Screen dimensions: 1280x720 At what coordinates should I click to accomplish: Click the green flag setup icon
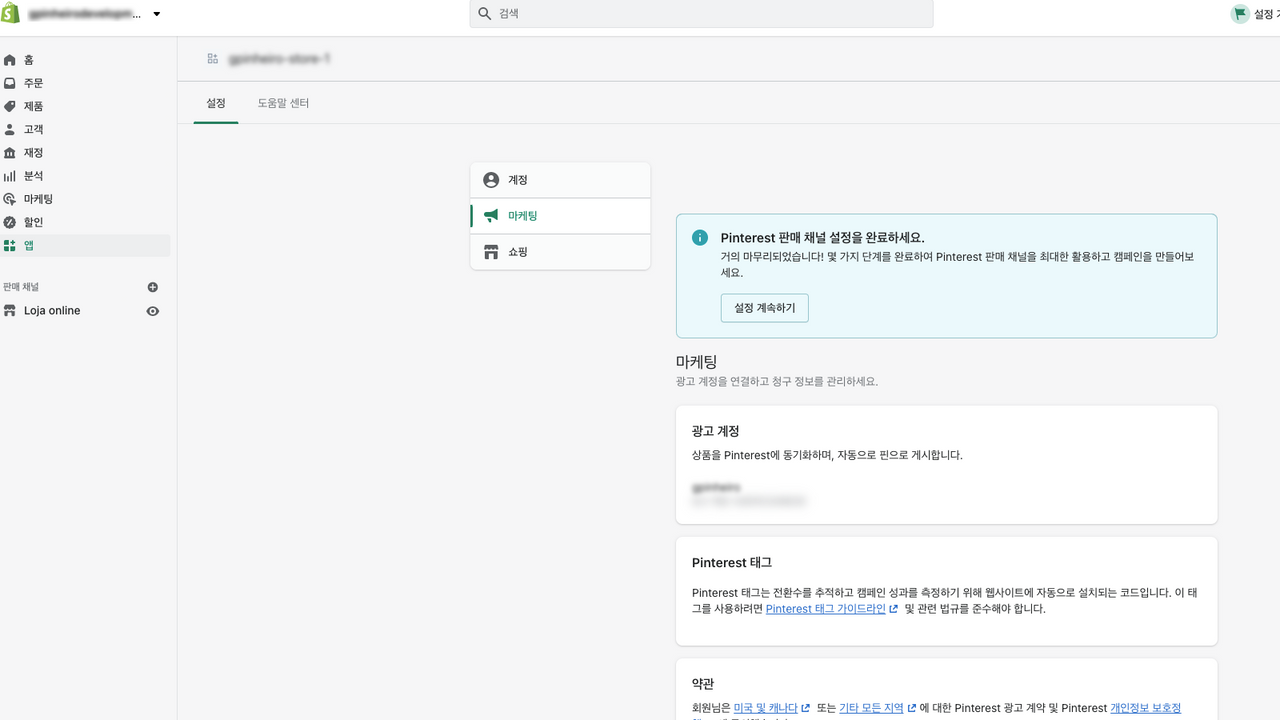1240,14
